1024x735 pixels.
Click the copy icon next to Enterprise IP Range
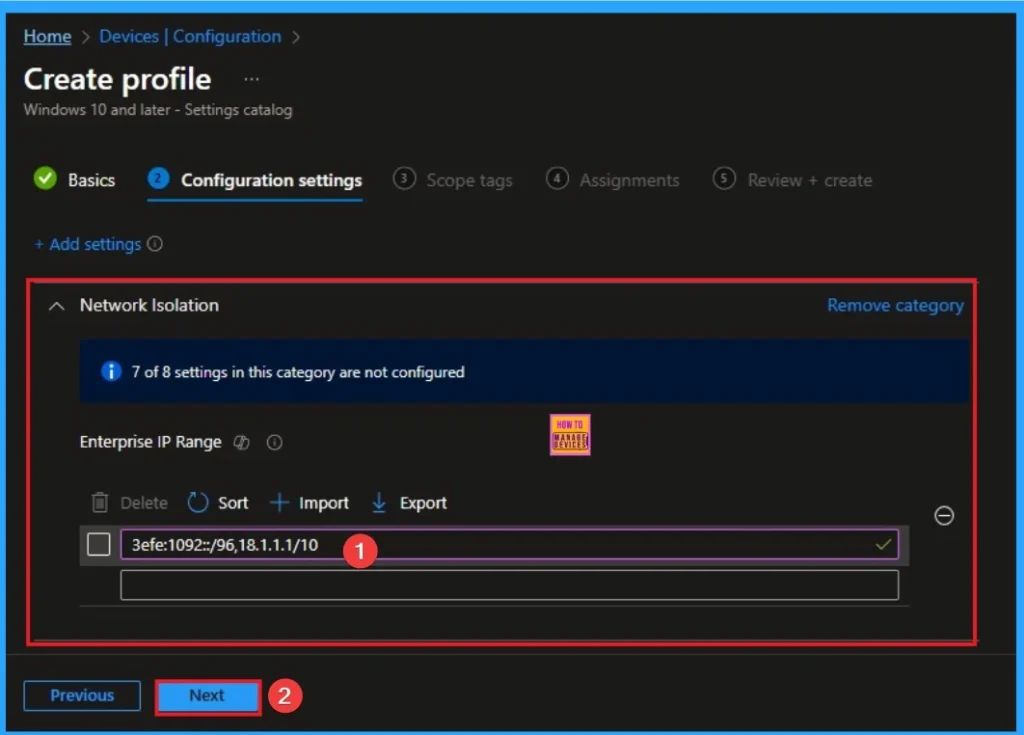241,442
